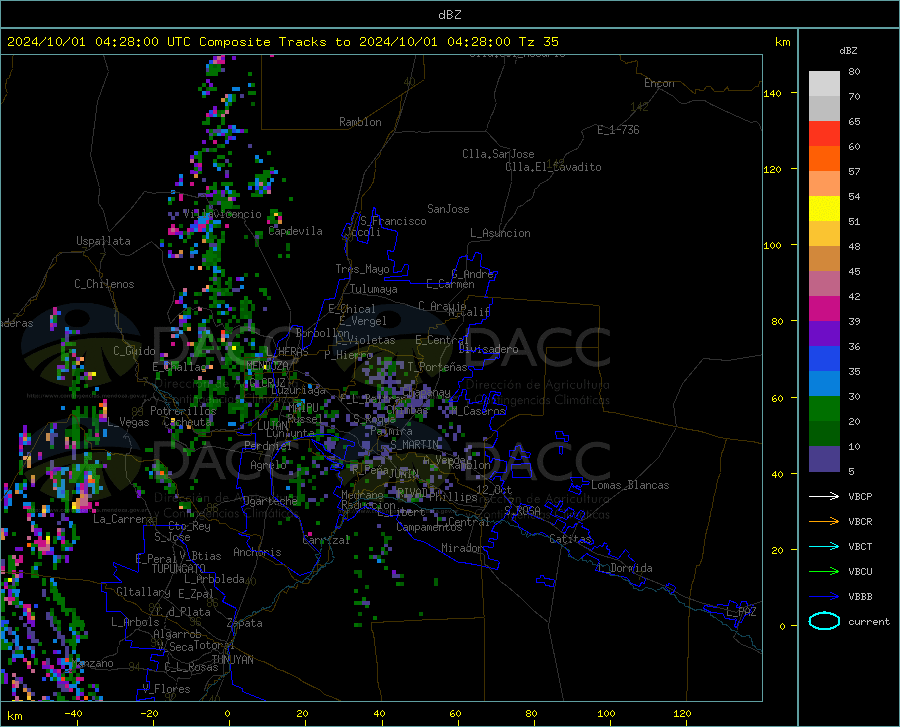This screenshot has width=900, height=727.
Task: Click the Mirador map label
Action: coord(461,549)
